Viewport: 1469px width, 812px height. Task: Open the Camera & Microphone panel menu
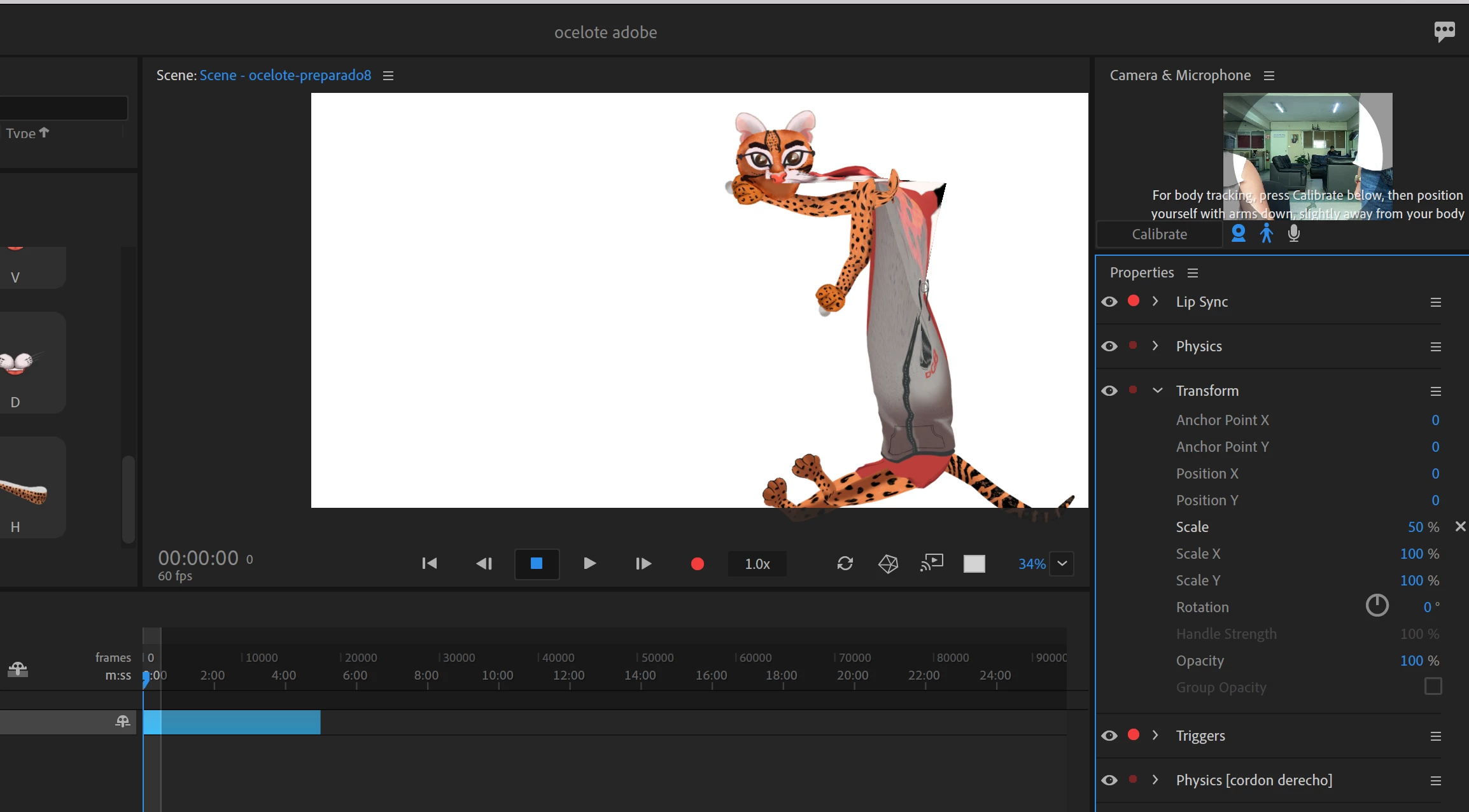pos(1269,76)
